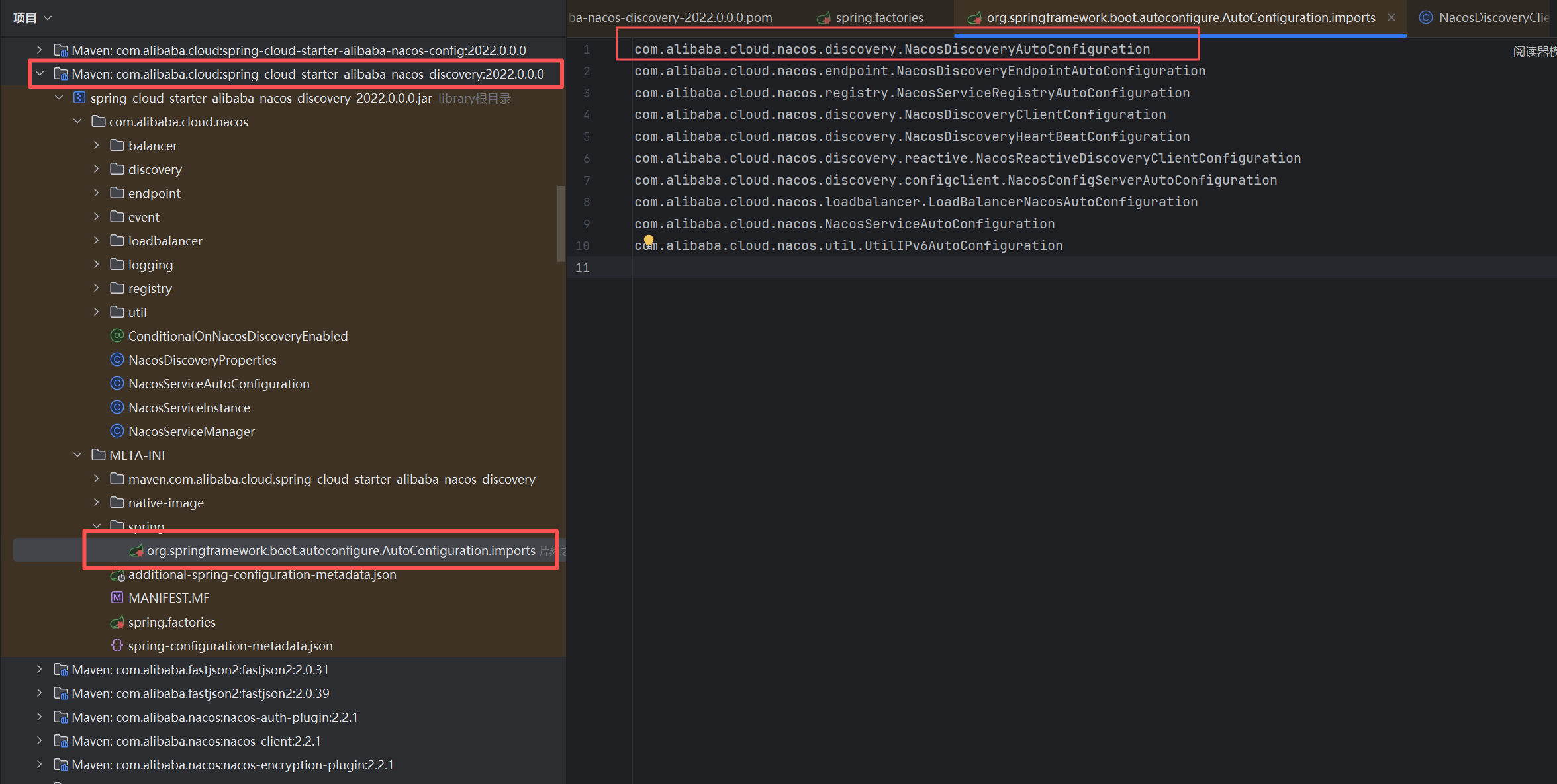This screenshot has height=784, width=1557.
Task: Expand the discovery package folder
Action: tap(97, 169)
